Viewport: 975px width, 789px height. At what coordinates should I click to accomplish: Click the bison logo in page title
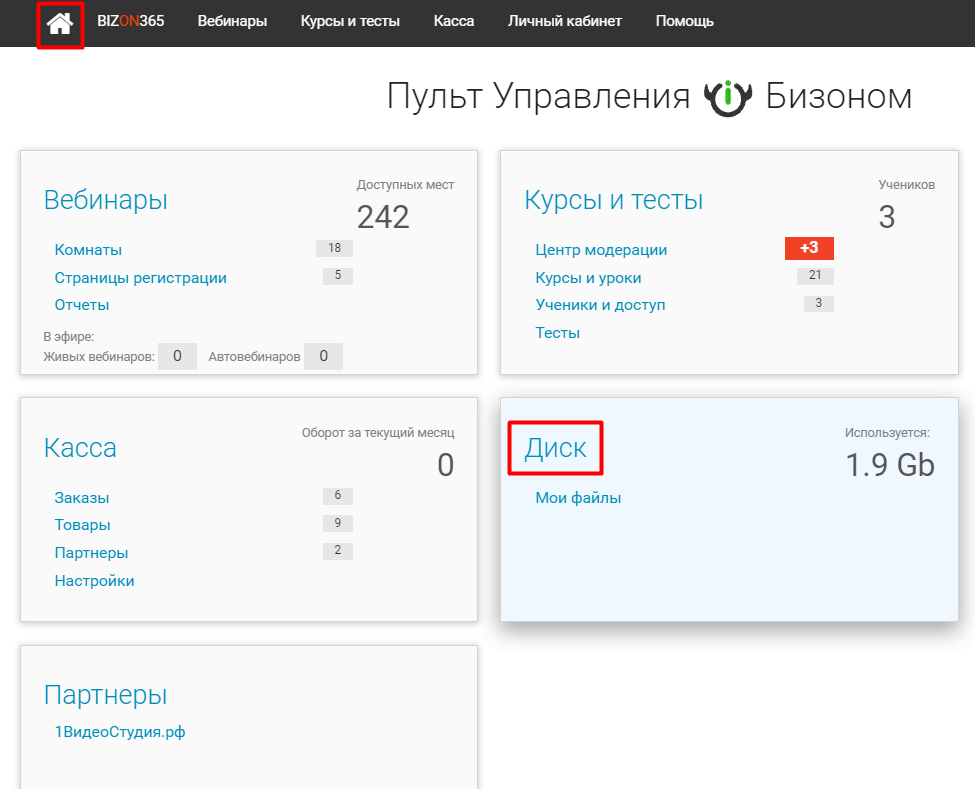pyautogui.click(x=727, y=98)
